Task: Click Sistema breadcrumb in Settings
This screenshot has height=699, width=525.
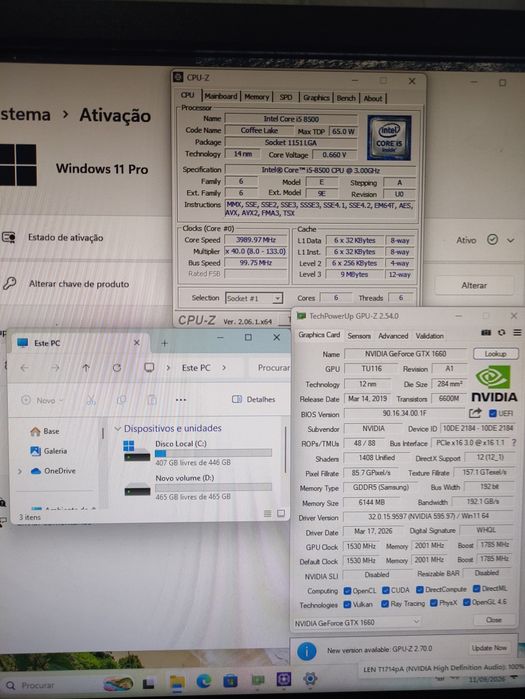Action: click(25, 115)
